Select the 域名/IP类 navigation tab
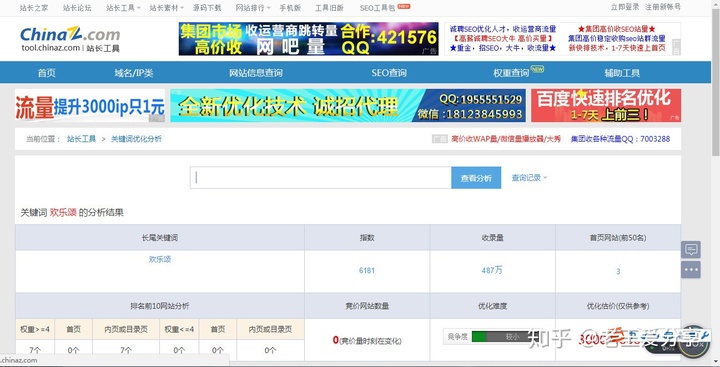 point(134,73)
